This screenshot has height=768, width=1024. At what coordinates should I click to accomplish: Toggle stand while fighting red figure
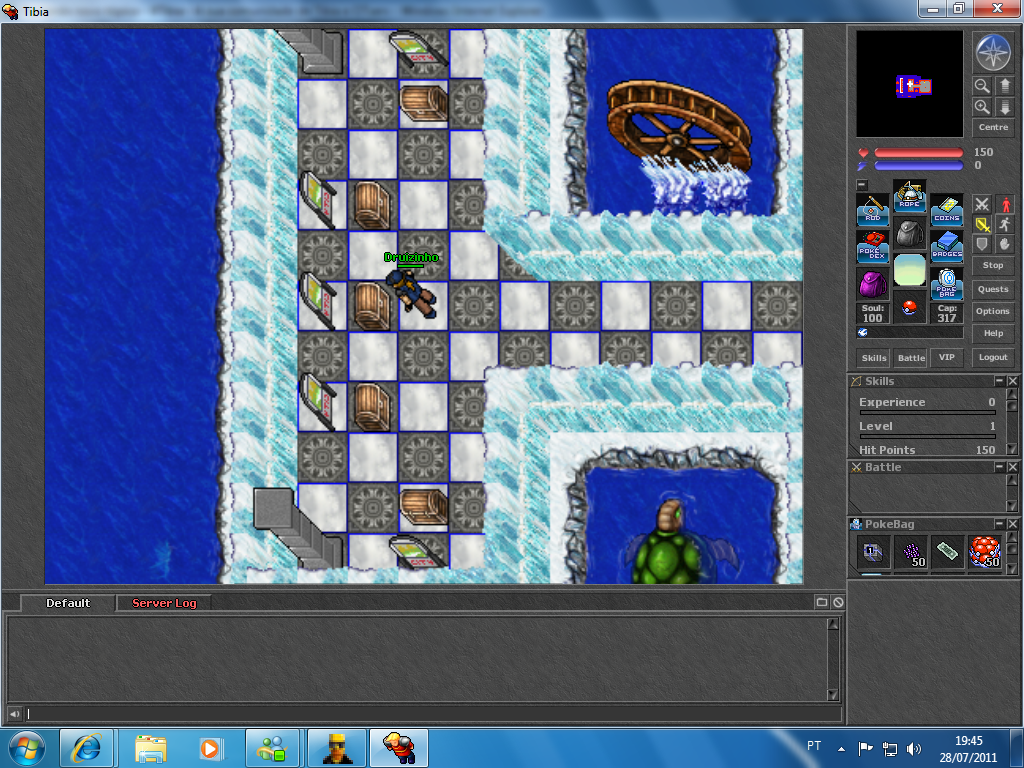tap(1004, 204)
